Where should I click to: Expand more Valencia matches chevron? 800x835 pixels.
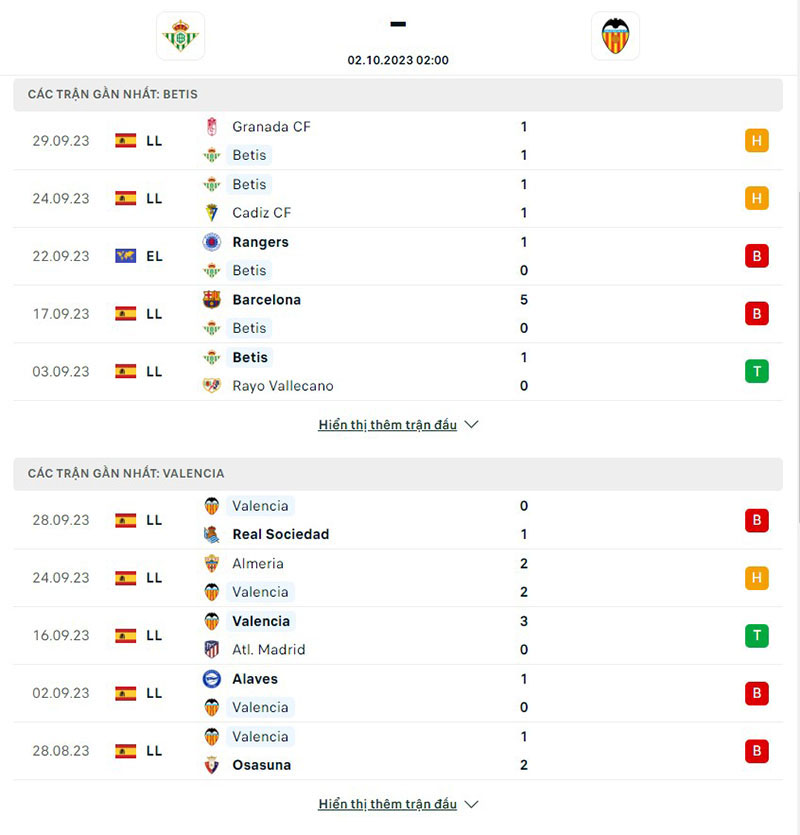(472, 804)
